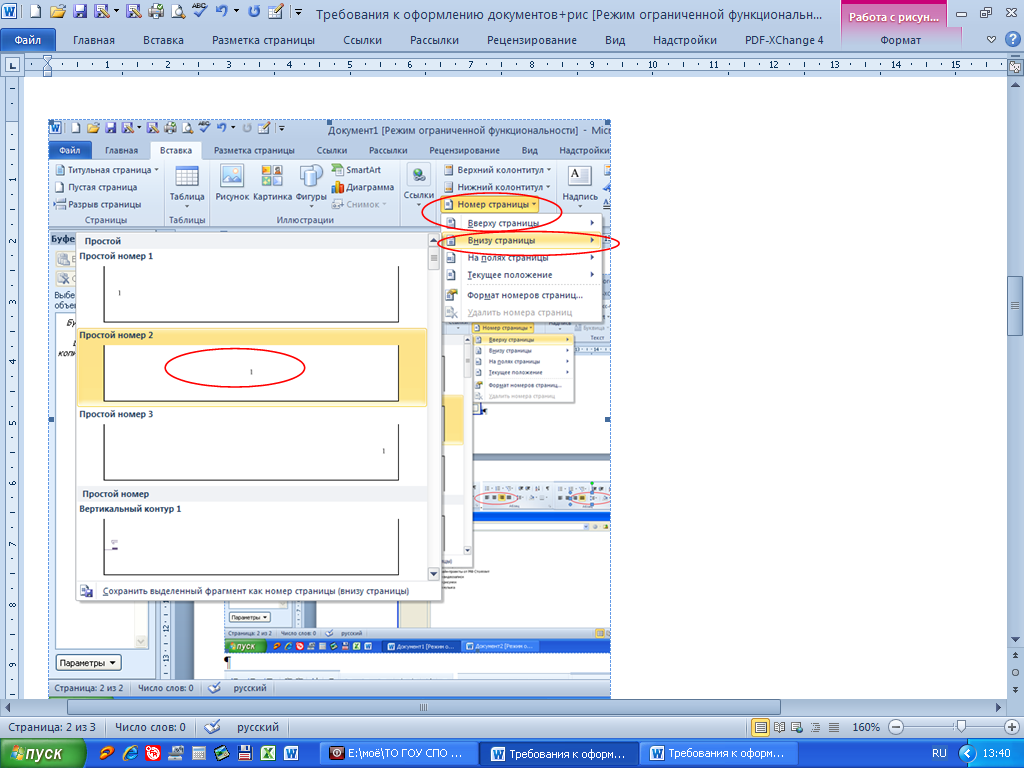Open the Надстройки ribbon tab
Viewport: 1024px width, 768px height.
click(684, 40)
